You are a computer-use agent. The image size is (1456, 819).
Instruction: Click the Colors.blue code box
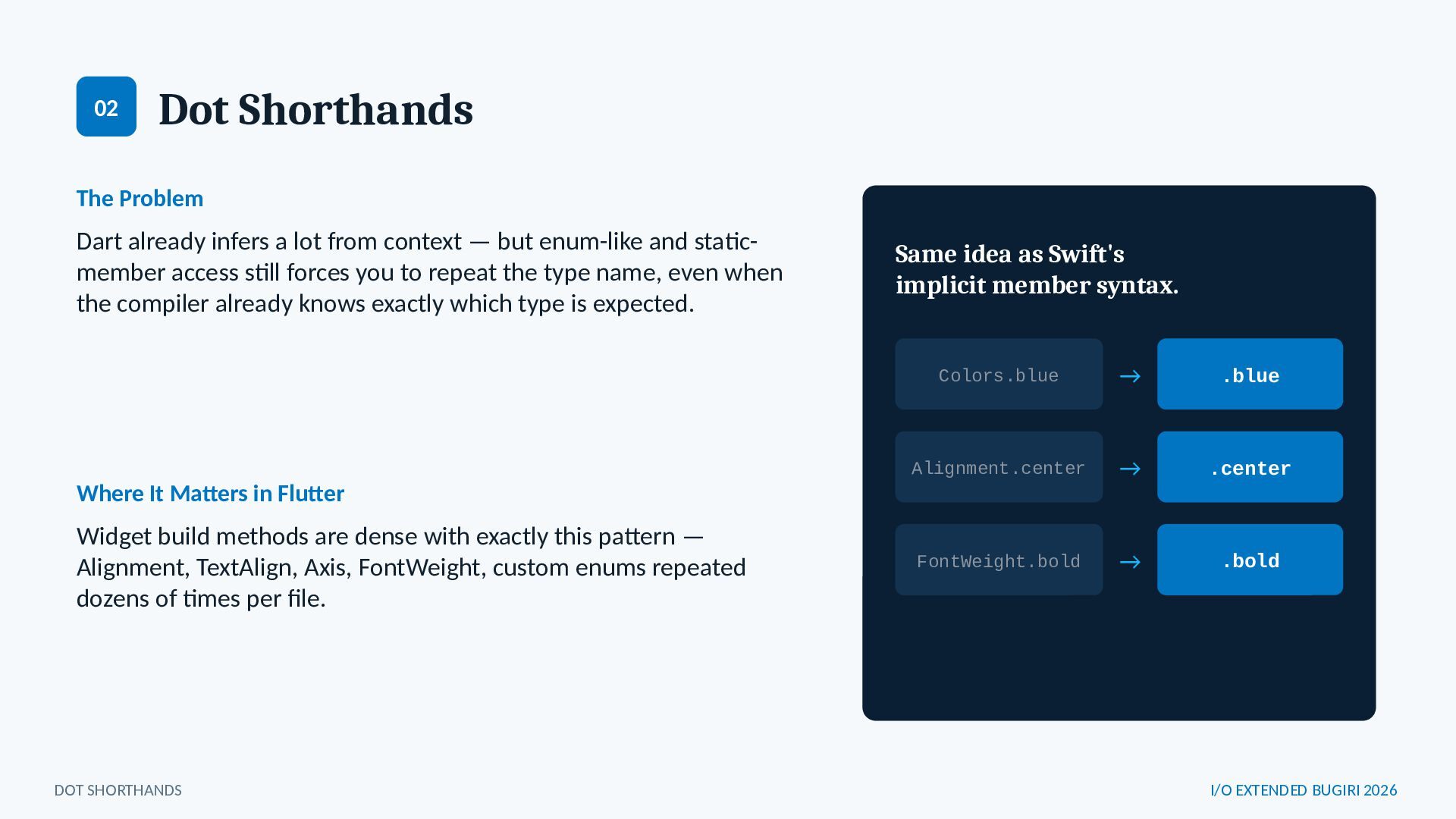tap(999, 374)
